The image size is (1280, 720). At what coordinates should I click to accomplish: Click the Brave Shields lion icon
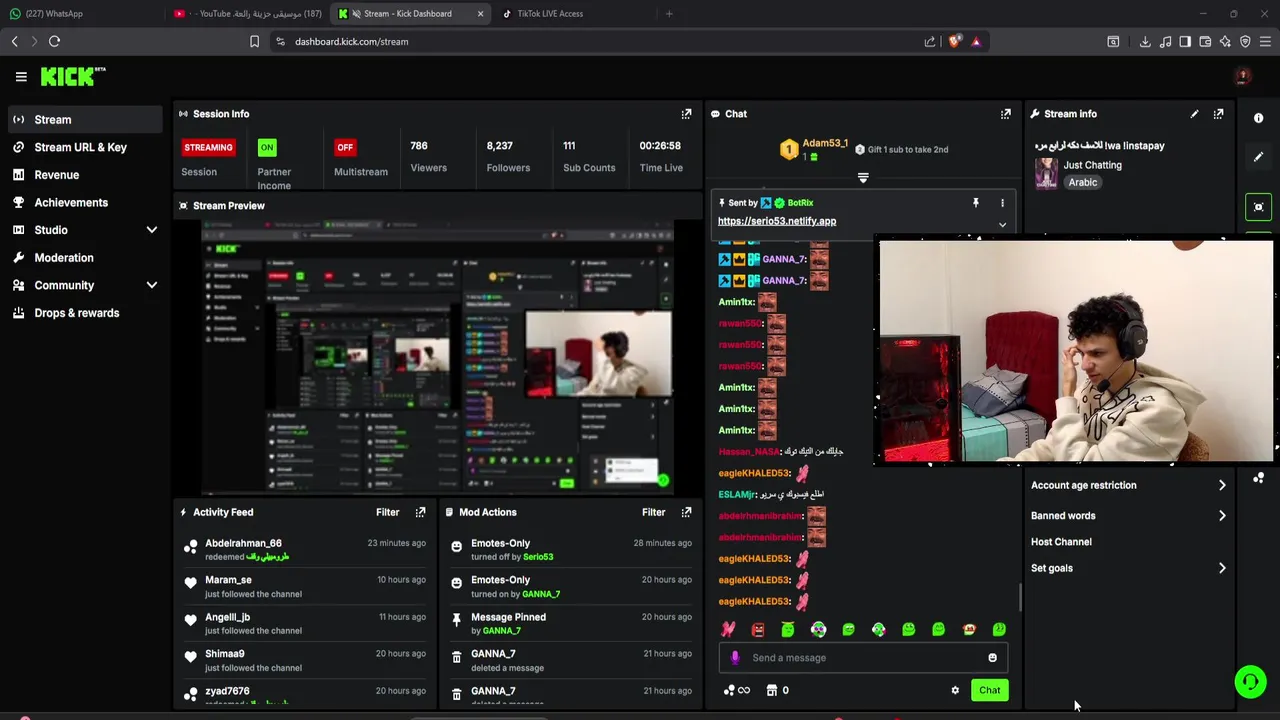954,41
